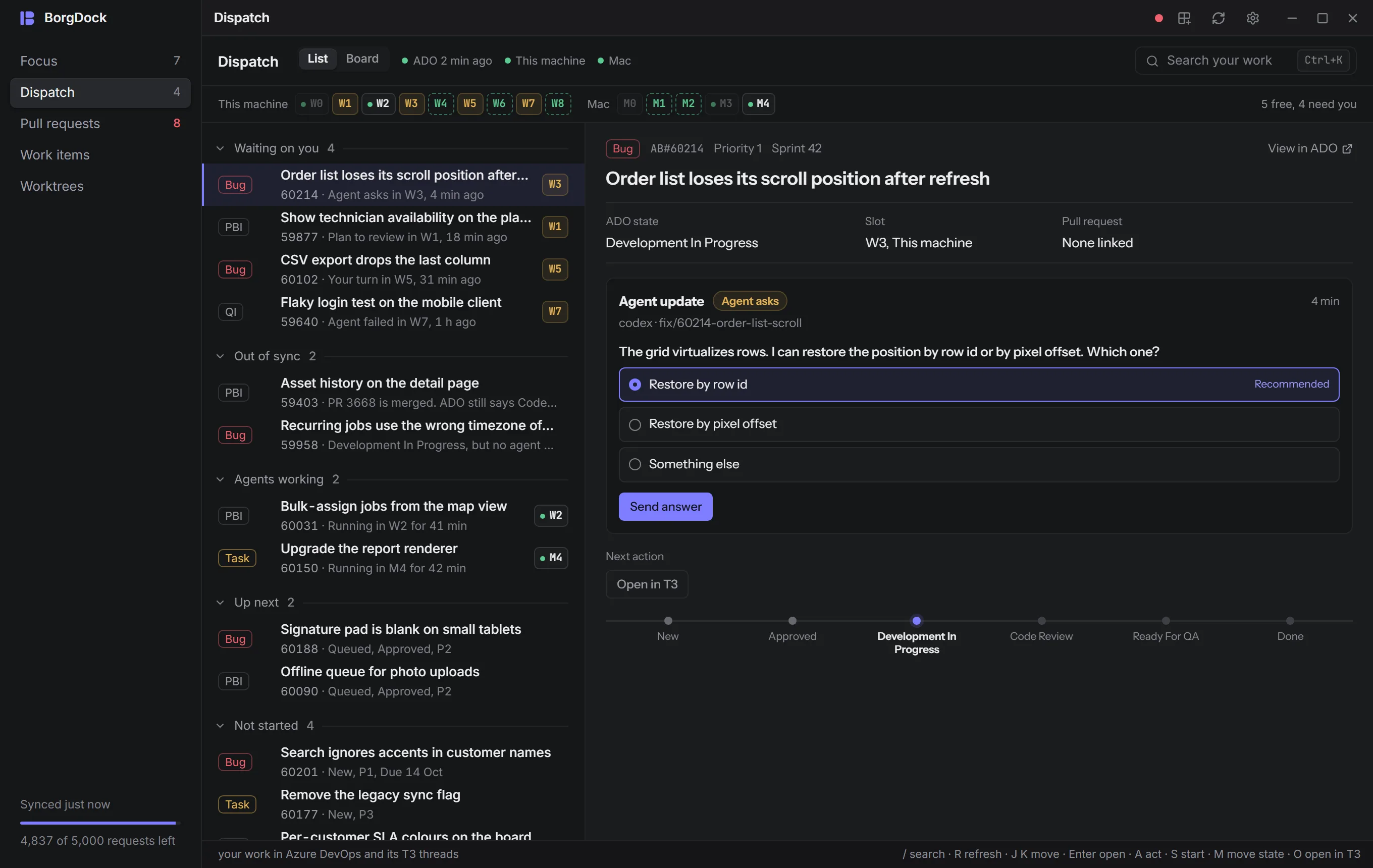Screen dimensions: 1373x868
Task: Select Something else option
Action: tap(978, 464)
